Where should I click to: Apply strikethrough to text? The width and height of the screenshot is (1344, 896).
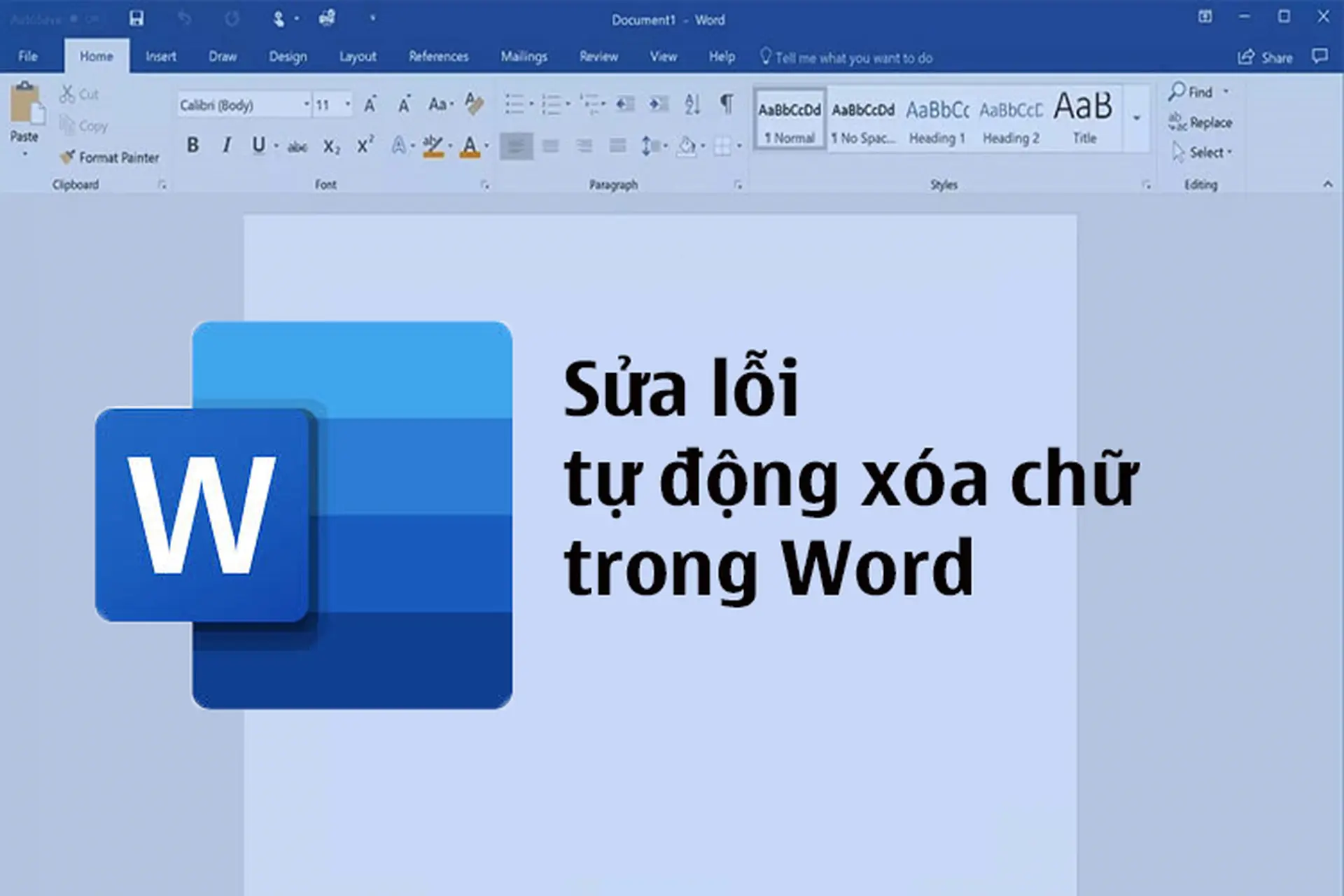coord(297,146)
